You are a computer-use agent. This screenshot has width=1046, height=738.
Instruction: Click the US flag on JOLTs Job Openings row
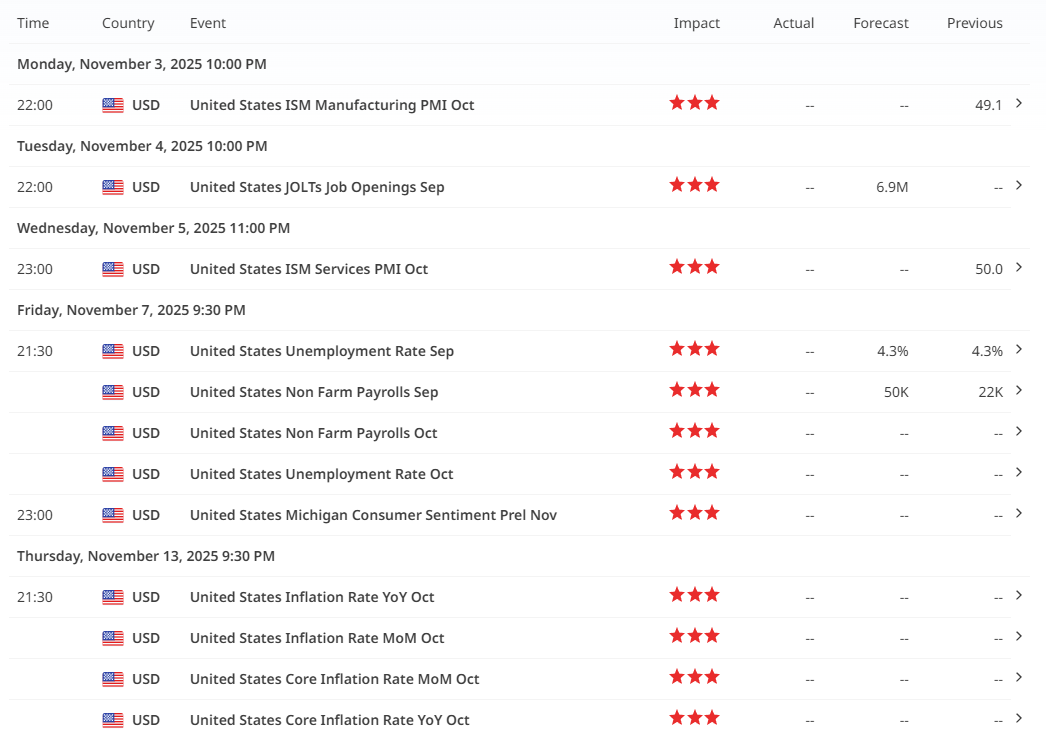click(x=113, y=187)
